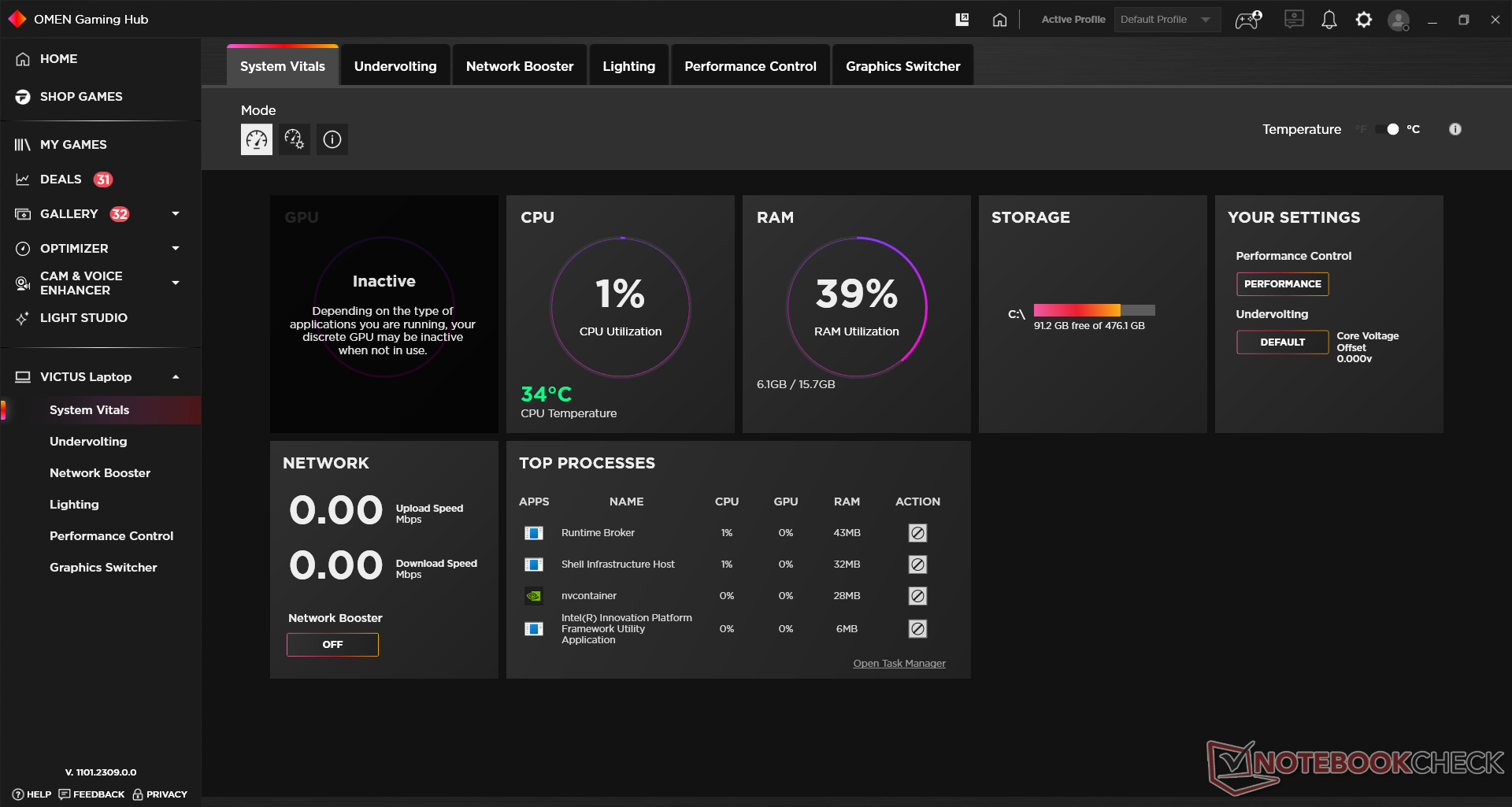Screen dimensions: 1512x807
Task: Click the RAM column header in processes
Action: (x=847, y=502)
